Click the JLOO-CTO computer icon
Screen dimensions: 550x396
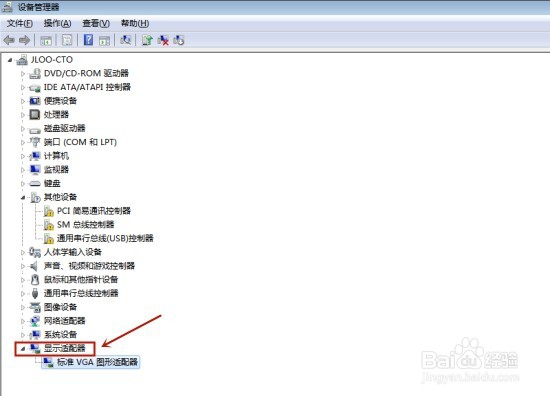[22, 60]
